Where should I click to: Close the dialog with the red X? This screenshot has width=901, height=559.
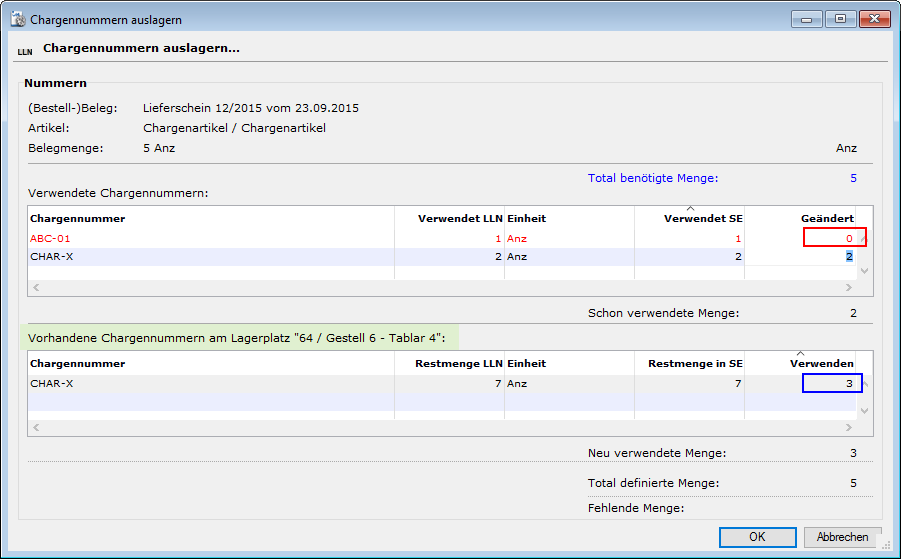tap(875, 19)
